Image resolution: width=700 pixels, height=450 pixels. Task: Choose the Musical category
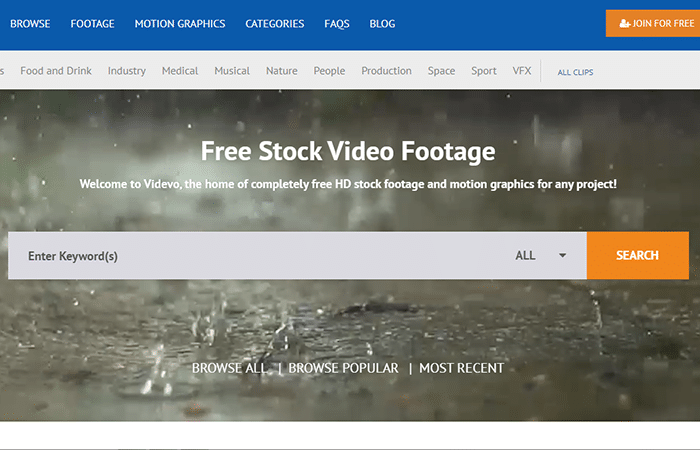tap(232, 71)
